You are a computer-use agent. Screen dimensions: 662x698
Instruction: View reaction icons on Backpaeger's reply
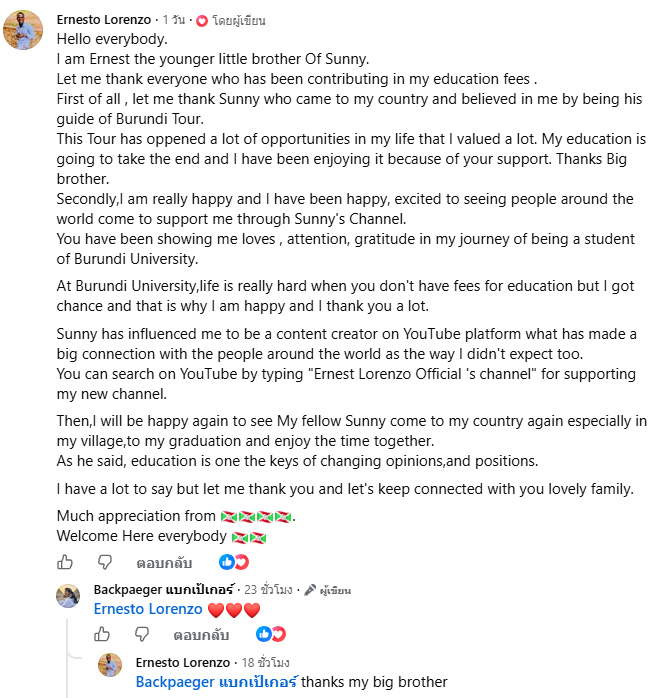[x=271, y=634]
